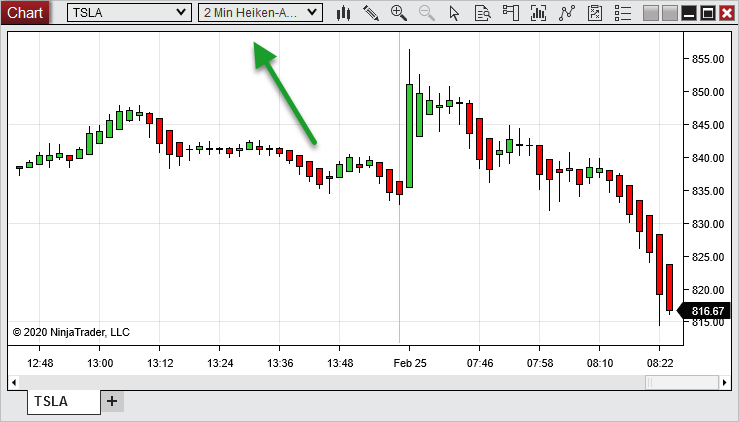Add a new chart tab with plus
Viewport: 739px width, 422px height.
[x=112, y=401]
